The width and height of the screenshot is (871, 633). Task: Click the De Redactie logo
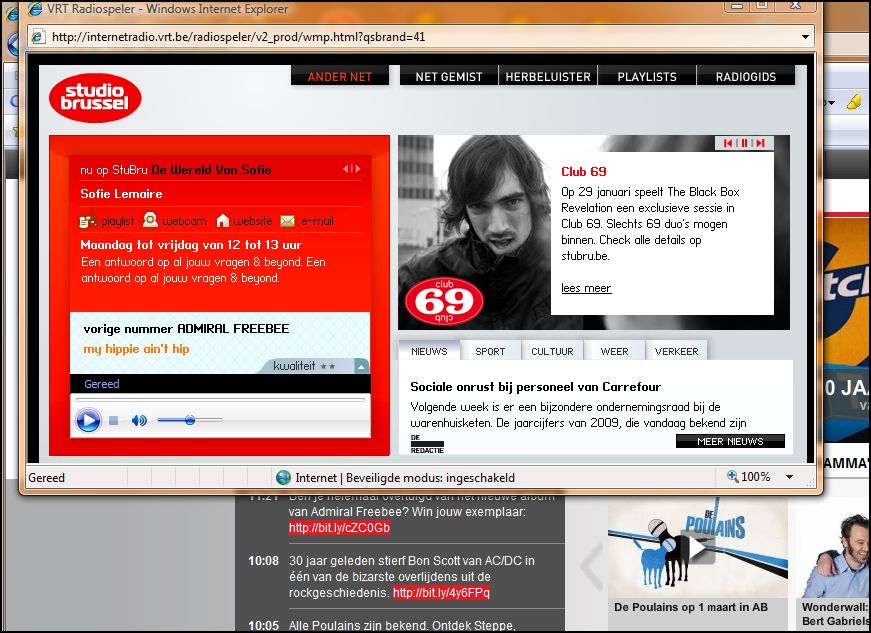(x=427, y=444)
